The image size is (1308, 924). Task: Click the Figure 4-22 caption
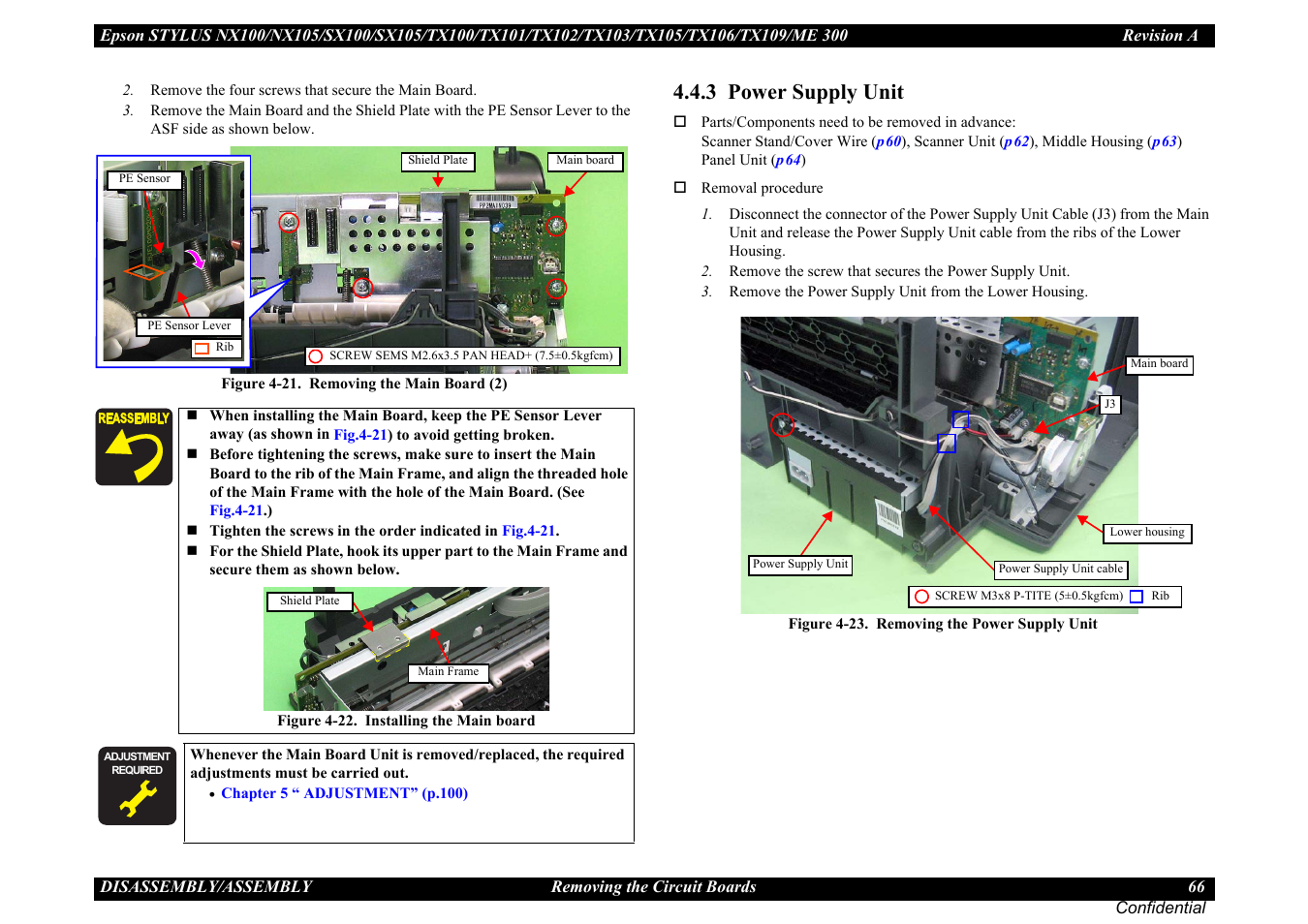[x=406, y=721]
